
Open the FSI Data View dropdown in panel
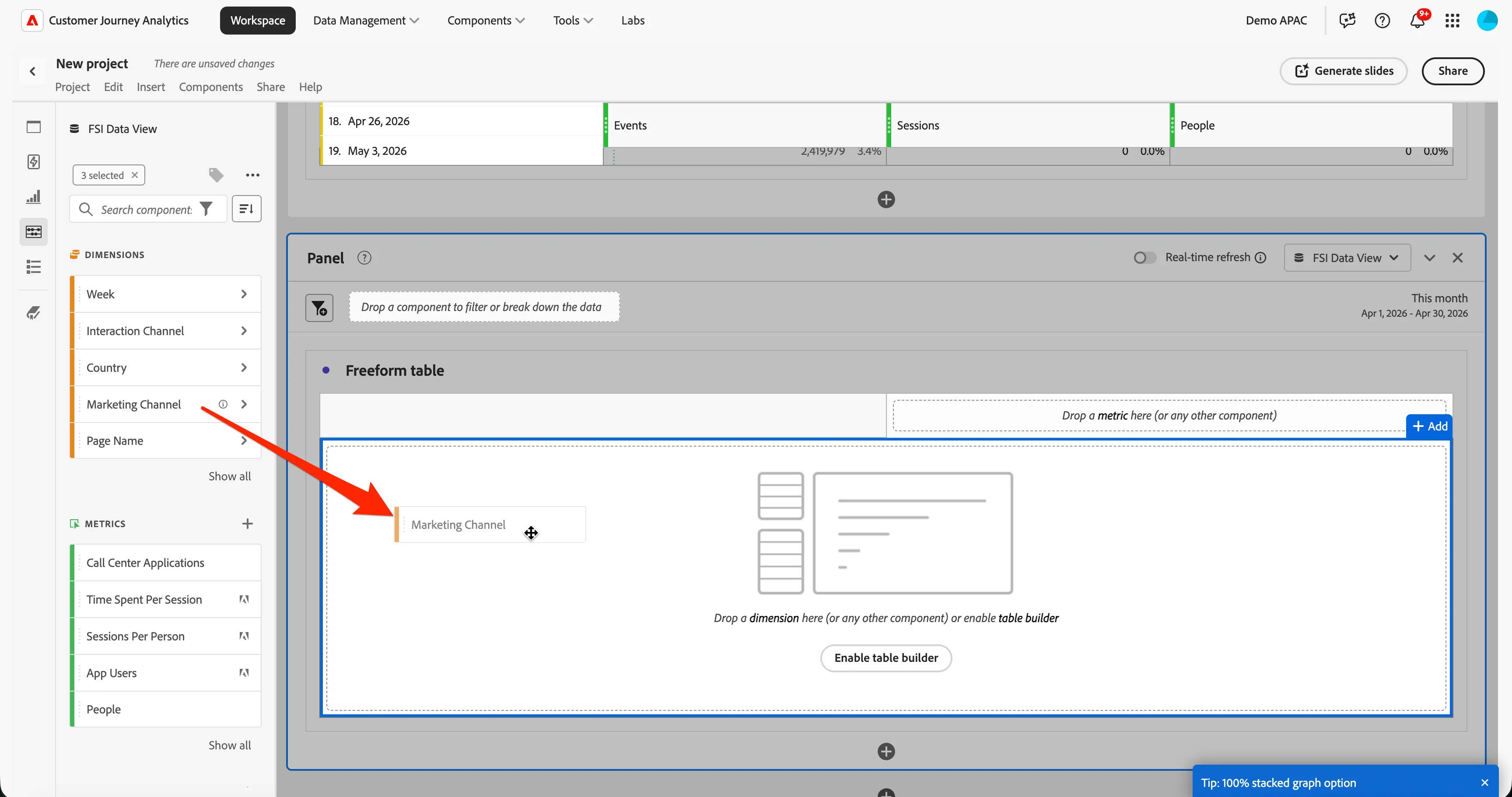pos(1347,258)
